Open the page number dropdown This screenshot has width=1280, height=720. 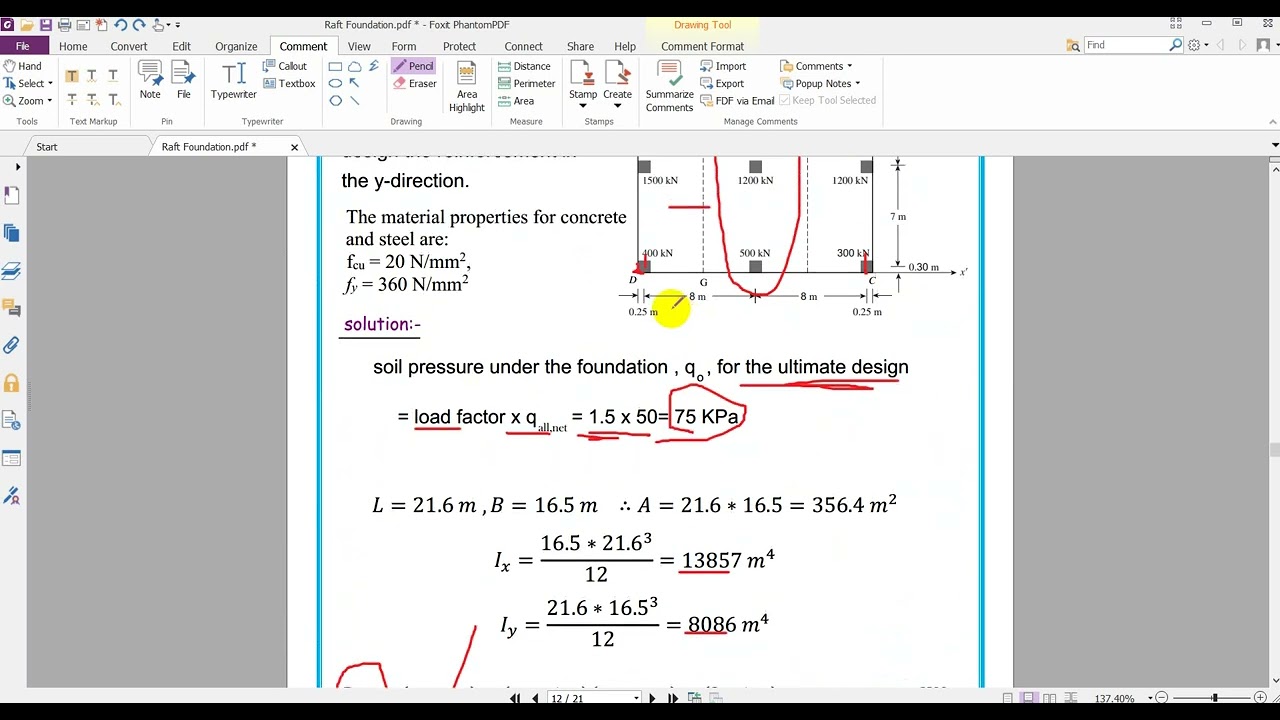click(636, 698)
